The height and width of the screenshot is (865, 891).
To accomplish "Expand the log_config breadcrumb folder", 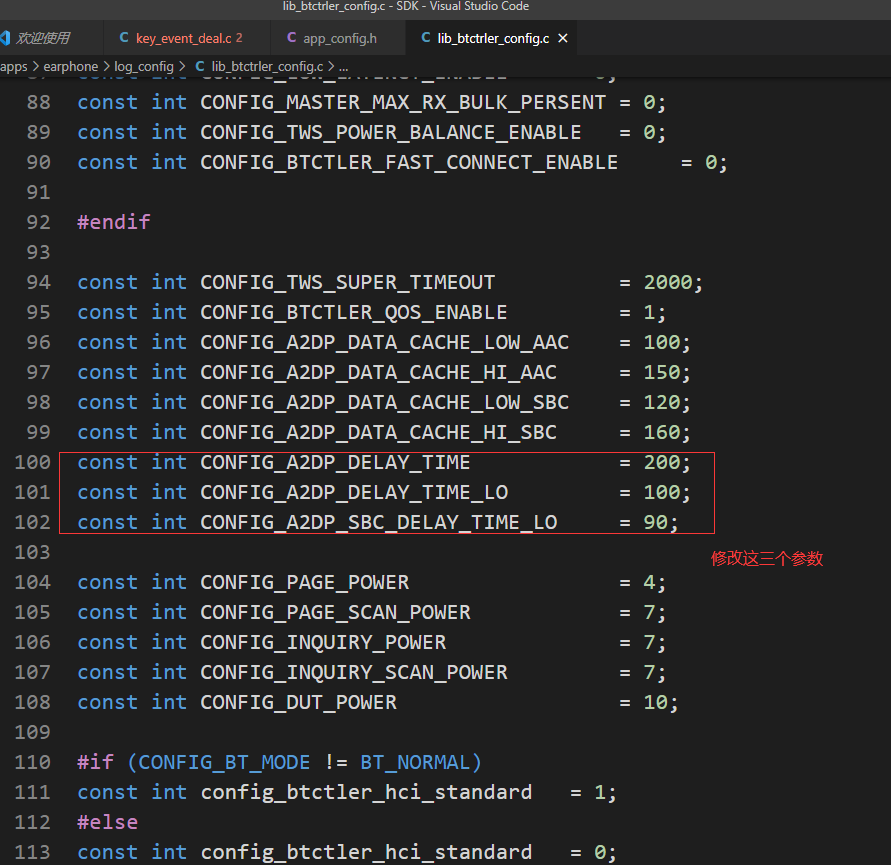I will 144,66.
